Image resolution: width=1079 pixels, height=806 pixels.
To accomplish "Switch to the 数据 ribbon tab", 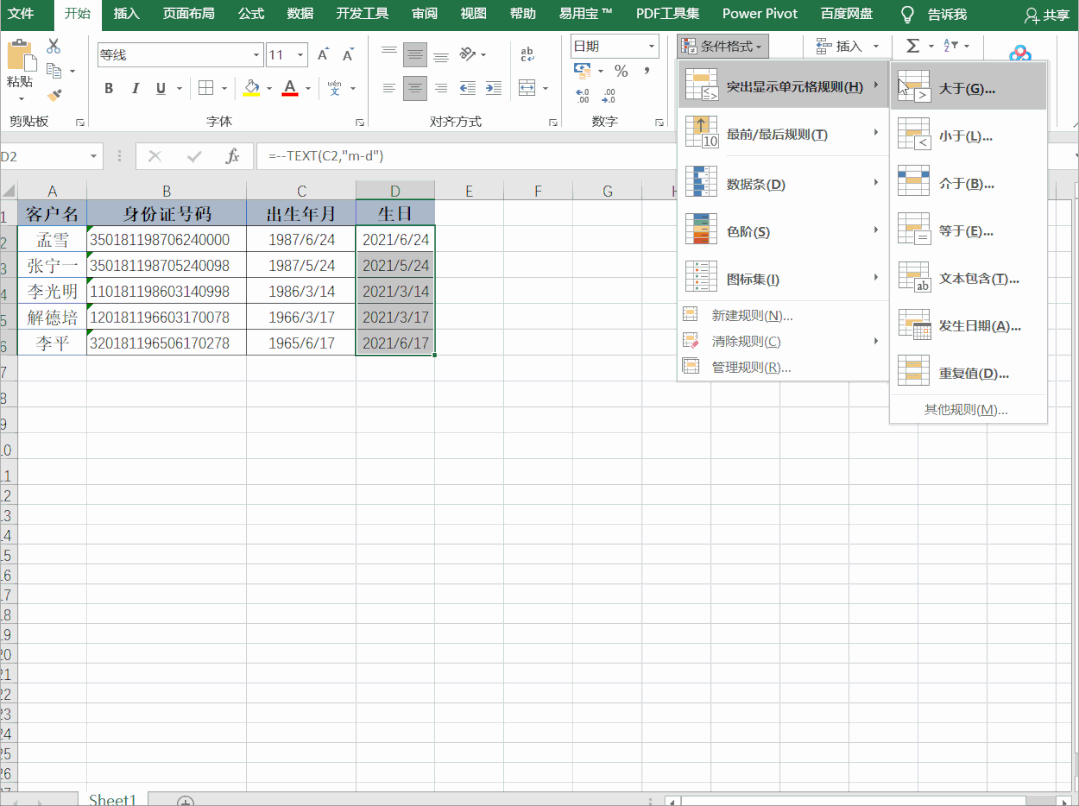I will (300, 14).
